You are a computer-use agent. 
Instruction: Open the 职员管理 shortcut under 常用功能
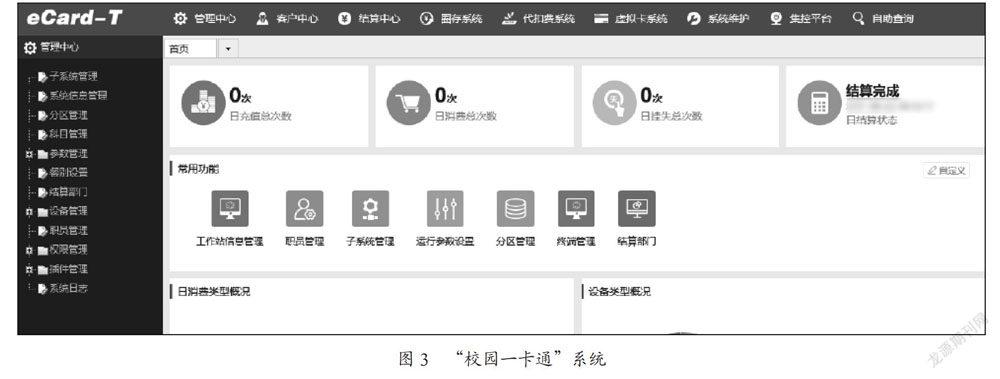point(304,209)
